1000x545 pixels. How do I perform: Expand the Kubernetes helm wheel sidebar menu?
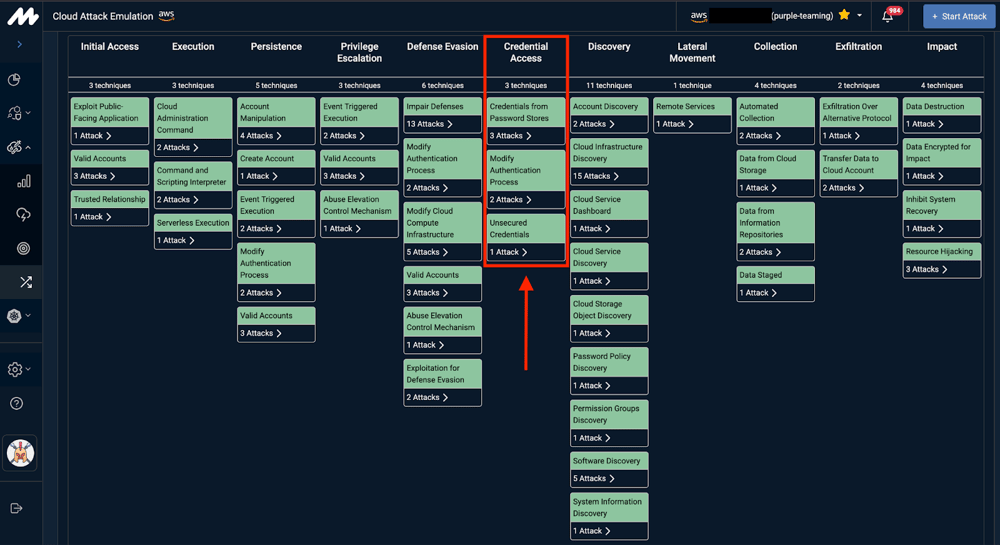[x=18, y=316]
